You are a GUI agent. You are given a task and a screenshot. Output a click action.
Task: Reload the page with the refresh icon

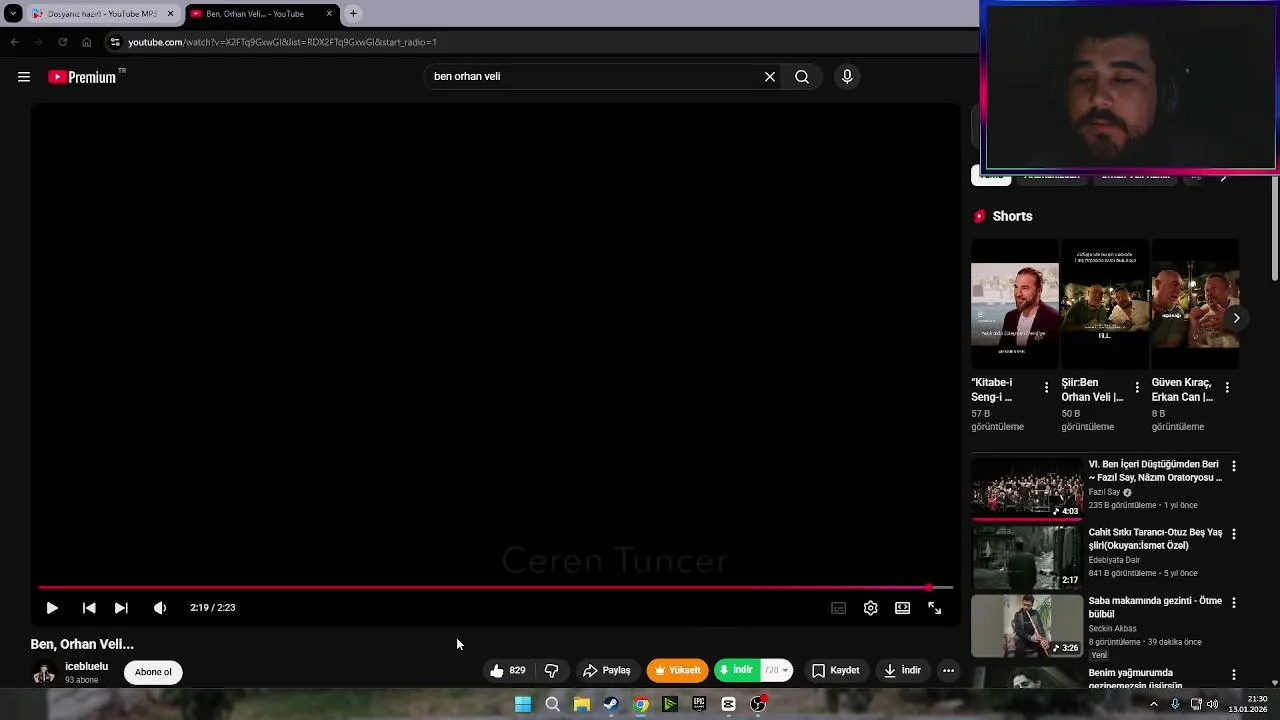pos(62,42)
